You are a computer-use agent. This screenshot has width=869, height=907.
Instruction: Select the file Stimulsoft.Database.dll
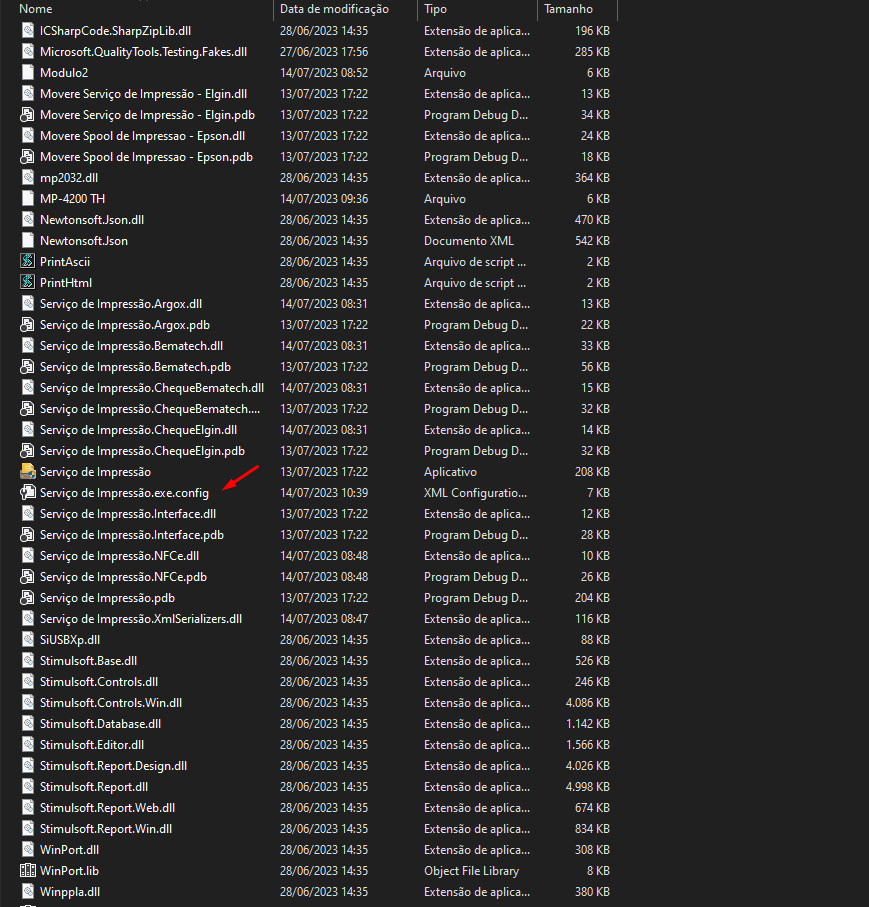pyautogui.click(x=101, y=724)
